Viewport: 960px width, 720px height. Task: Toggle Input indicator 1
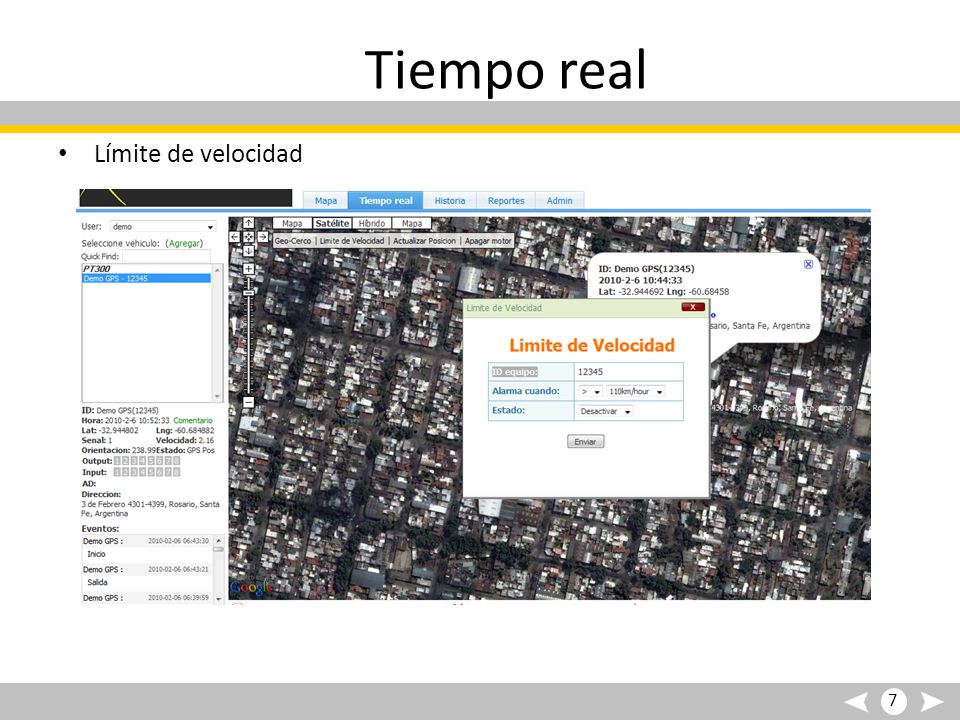118,473
